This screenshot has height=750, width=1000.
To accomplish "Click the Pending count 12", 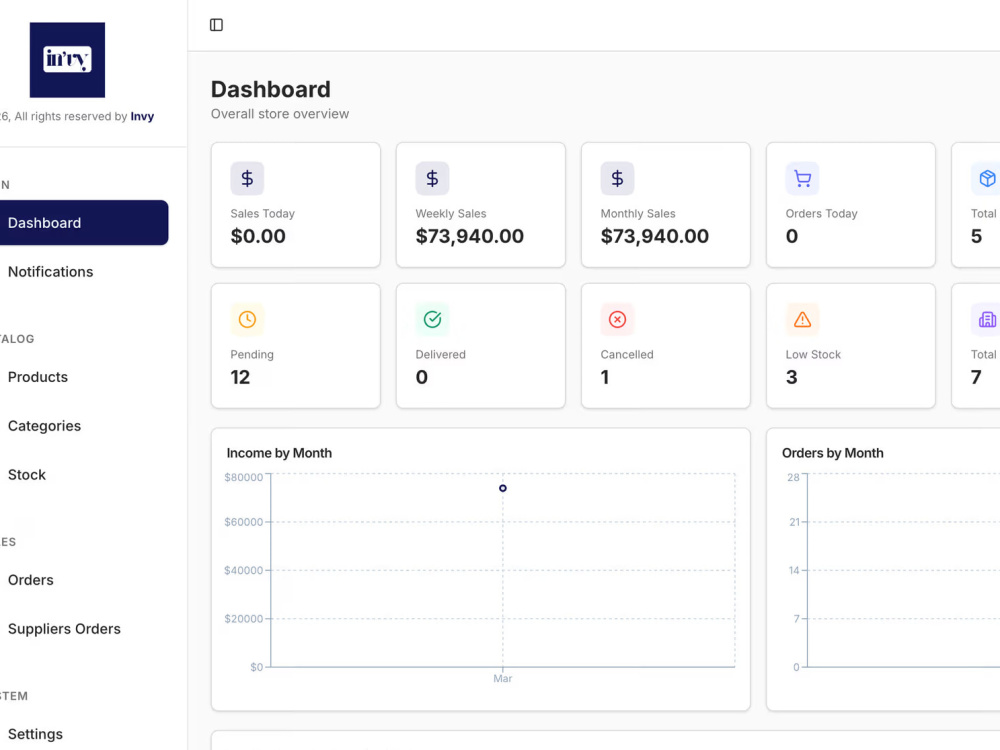I will click(240, 377).
